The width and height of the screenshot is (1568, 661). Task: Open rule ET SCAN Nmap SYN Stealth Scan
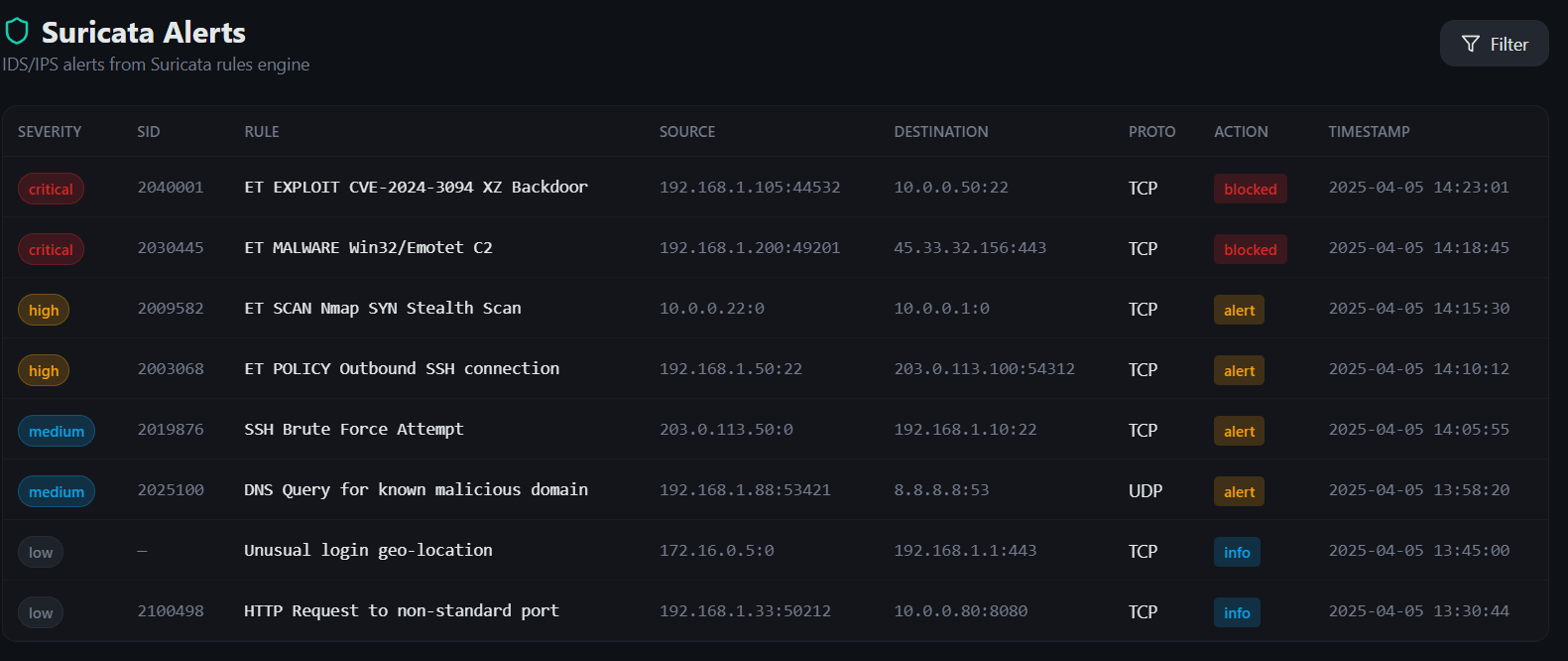point(383,308)
